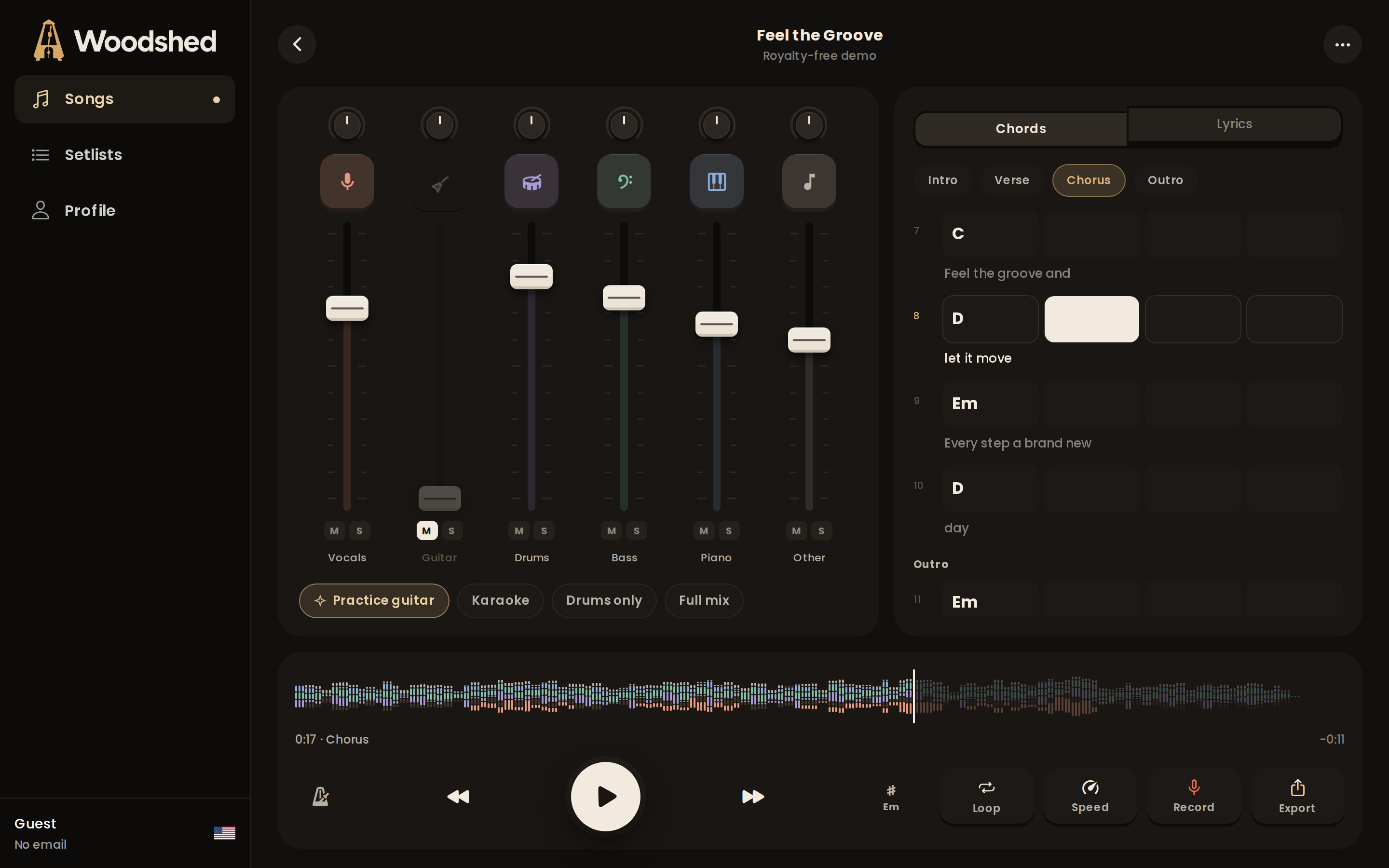Click the Vocals microphone stem icon
Viewport: 1389px width, 868px height.
click(347, 181)
